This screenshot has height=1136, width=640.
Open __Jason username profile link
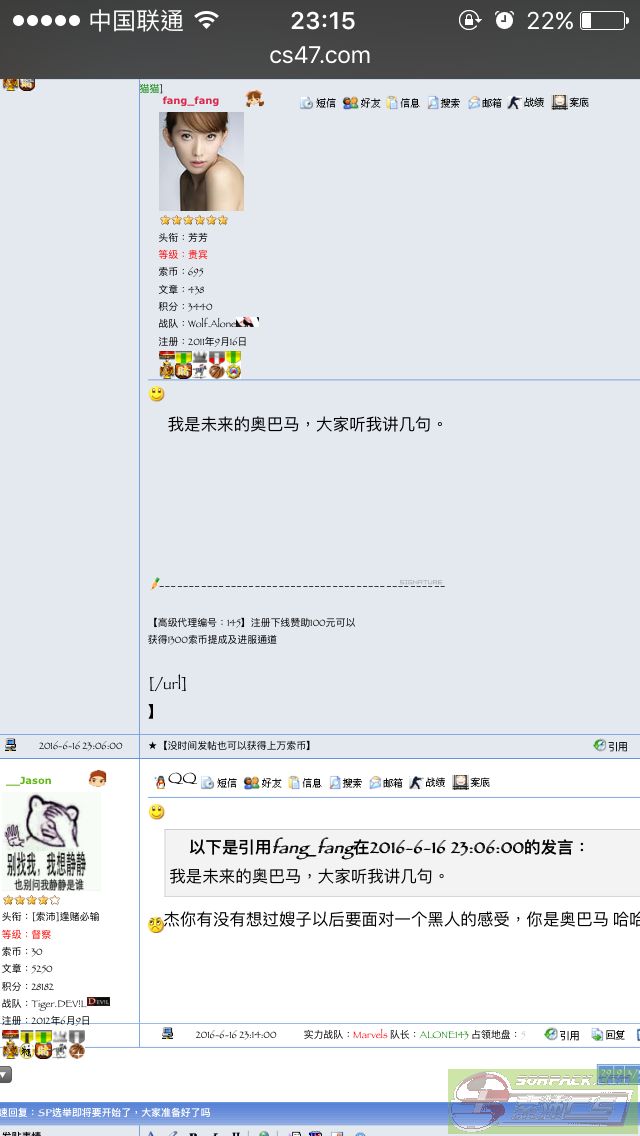(x=28, y=780)
